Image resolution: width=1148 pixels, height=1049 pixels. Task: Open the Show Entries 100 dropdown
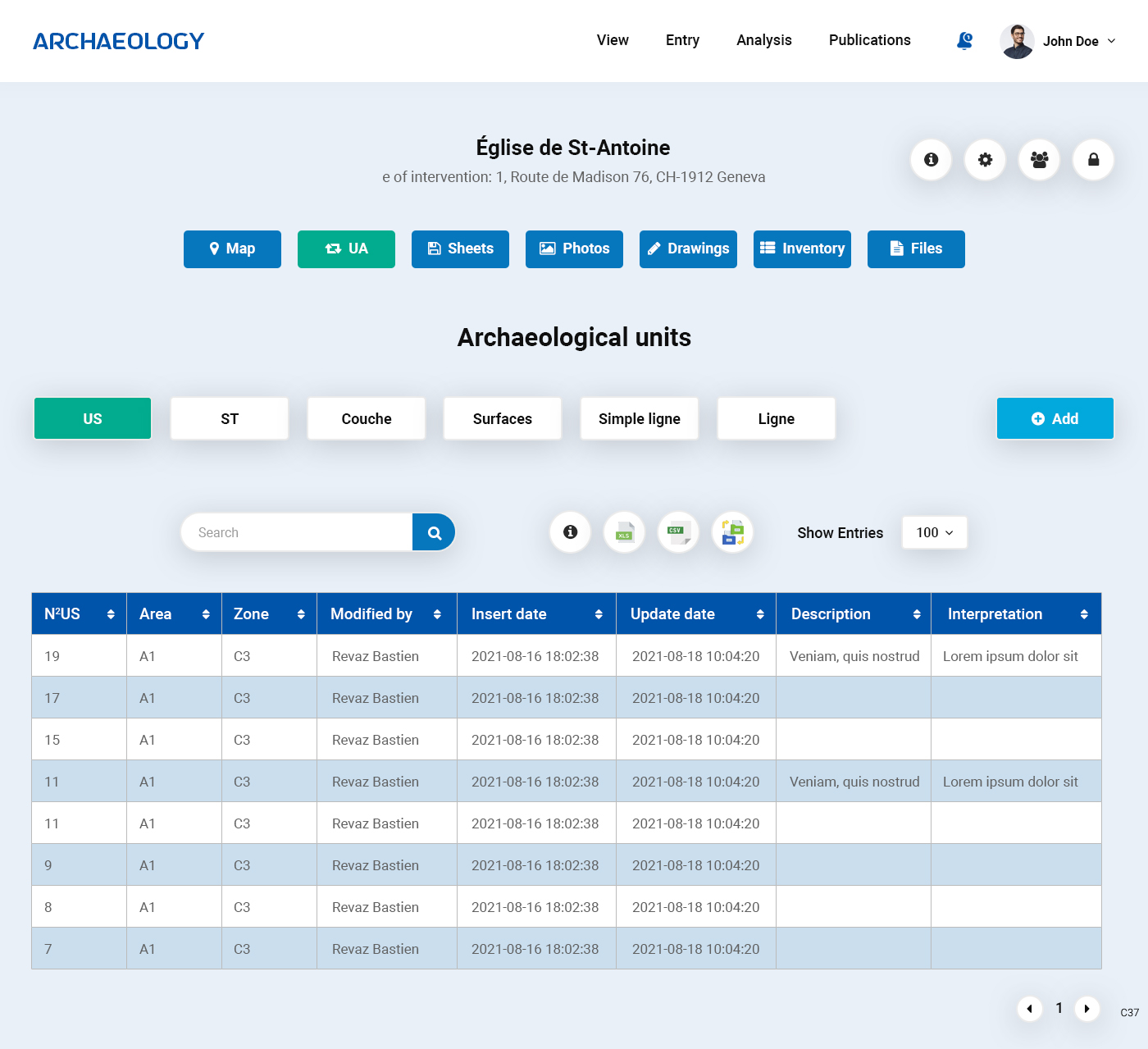[x=934, y=532]
